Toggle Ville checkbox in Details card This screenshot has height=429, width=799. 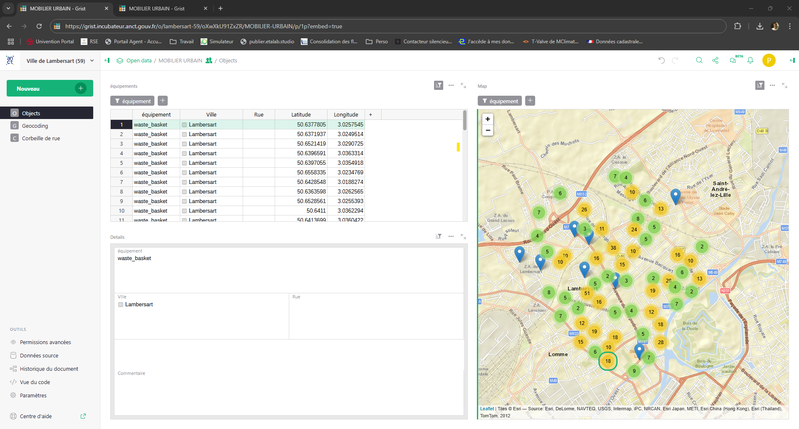coord(121,304)
